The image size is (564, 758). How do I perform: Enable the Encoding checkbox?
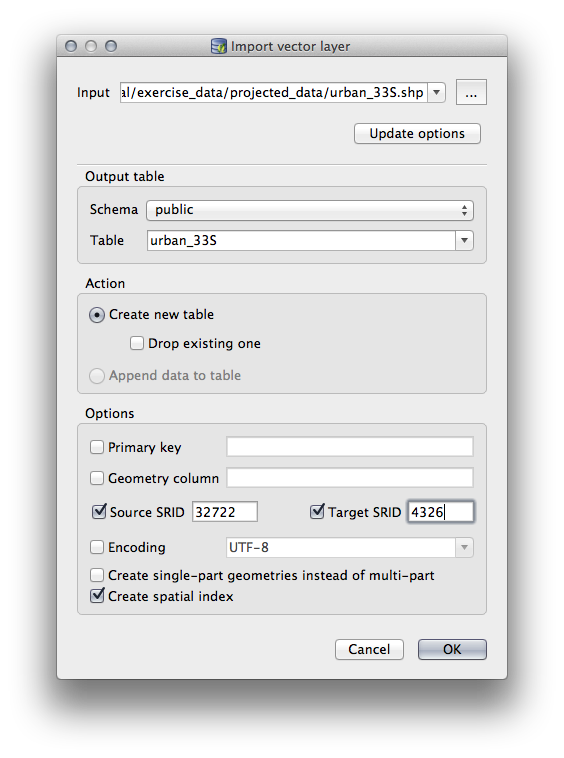coord(97,547)
